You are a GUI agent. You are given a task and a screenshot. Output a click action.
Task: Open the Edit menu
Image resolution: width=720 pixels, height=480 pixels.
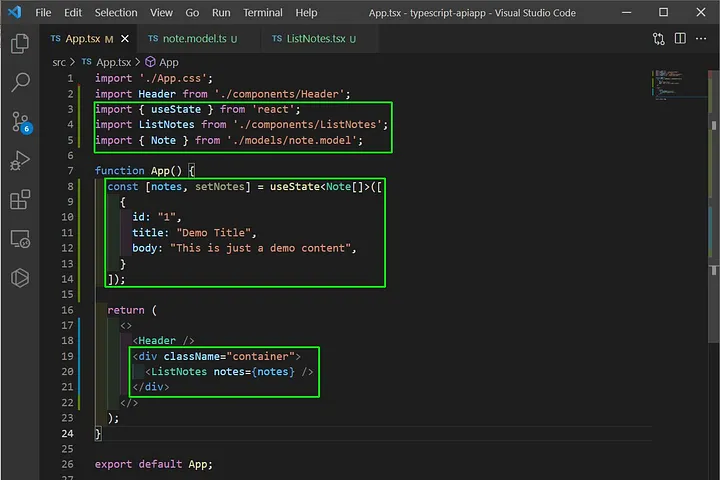coord(73,12)
